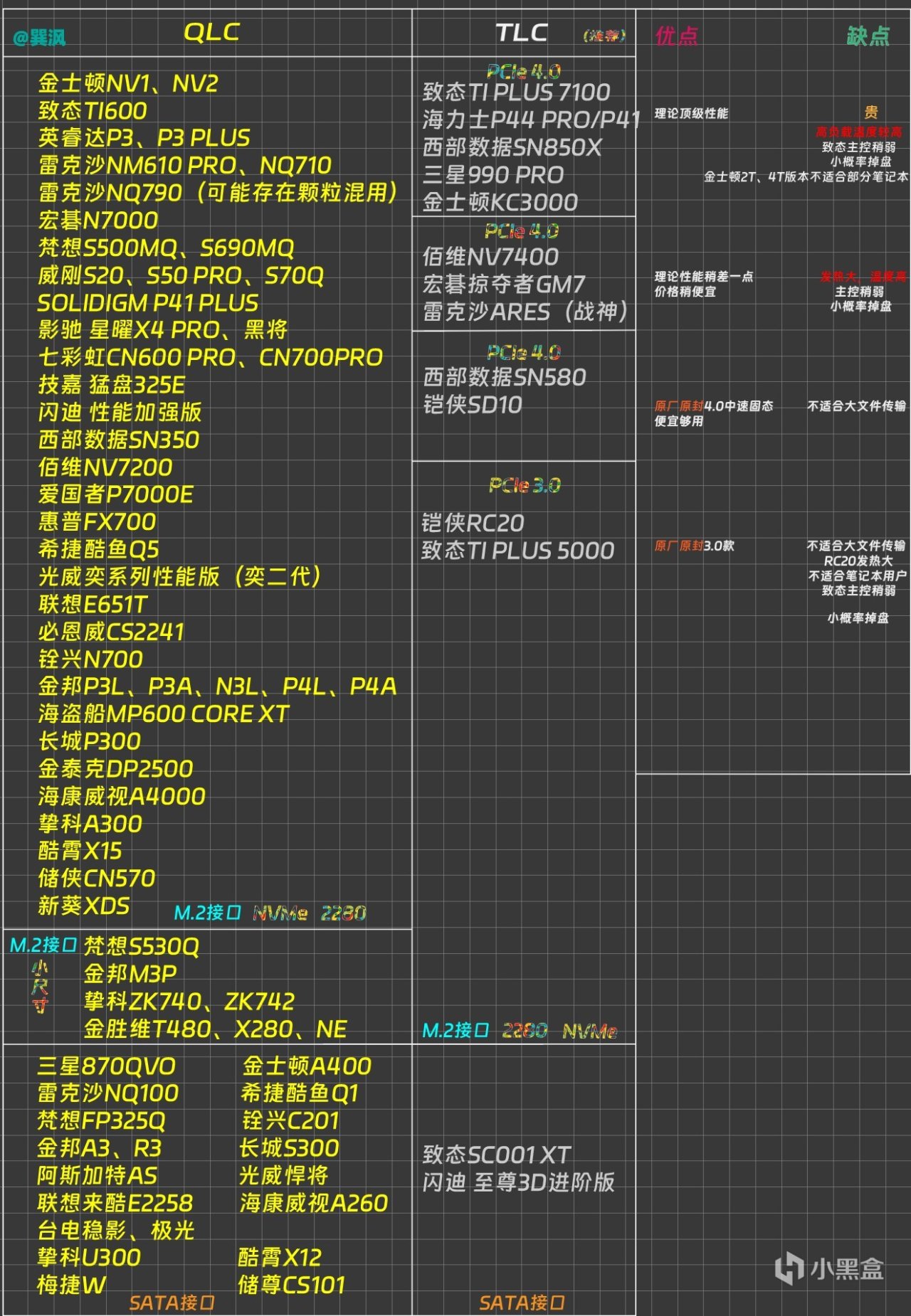This screenshot has height=1316, width=911.
Task: Select 光威奕系列性能版（奕二代）
Action: (x=181, y=577)
